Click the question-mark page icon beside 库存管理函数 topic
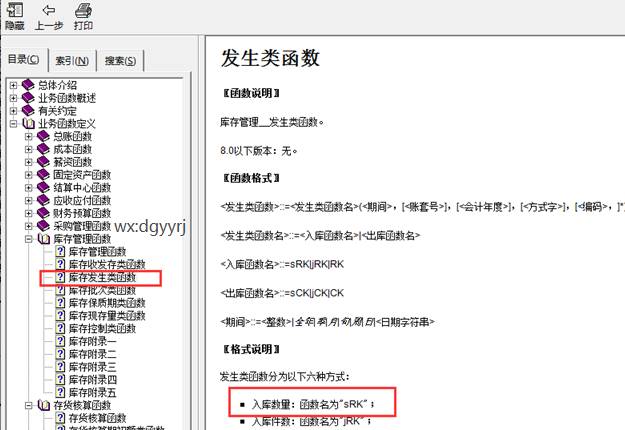This screenshot has height=430, width=625. pyautogui.click(x=60, y=252)
